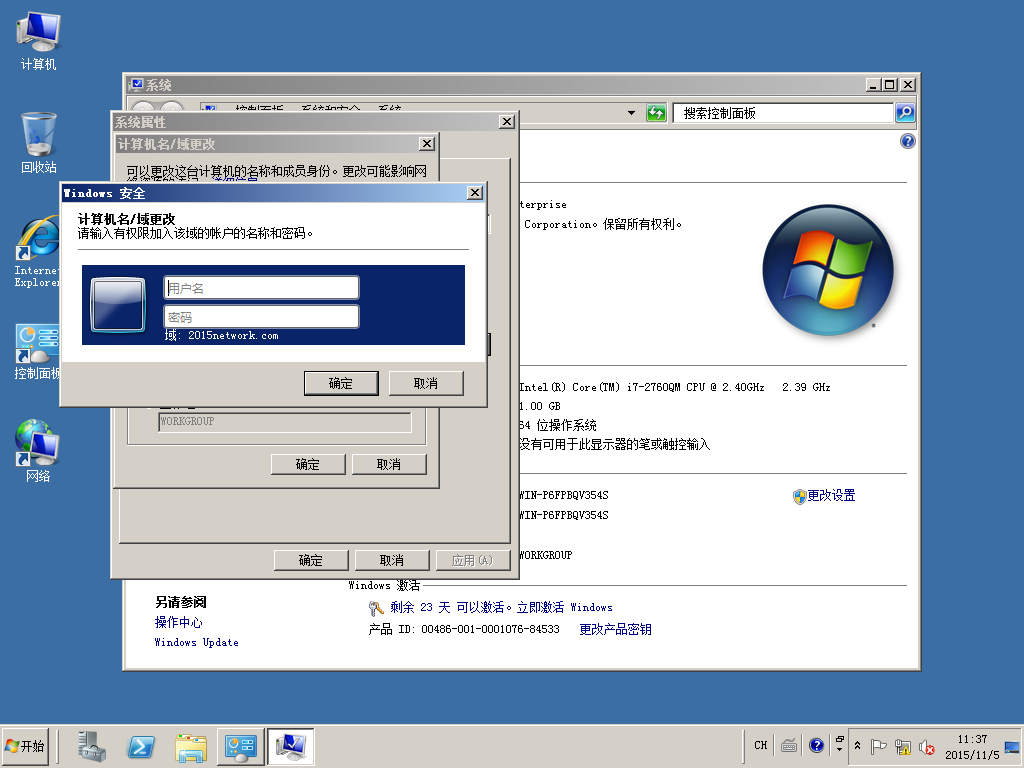Open the Windows Update link
Viewport: 1024px width, 768px height.
196,643
